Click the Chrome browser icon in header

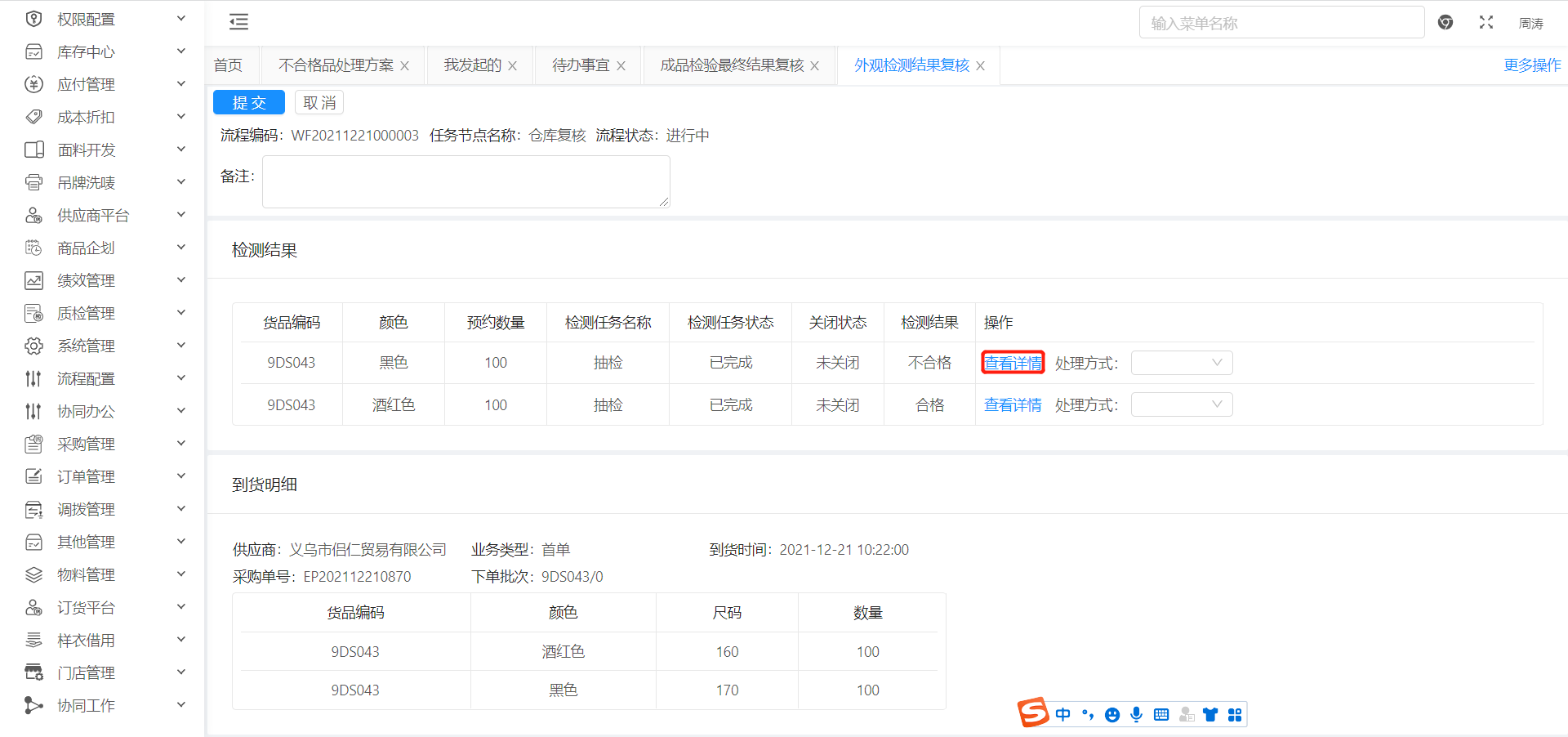[x=1445, y=23]
